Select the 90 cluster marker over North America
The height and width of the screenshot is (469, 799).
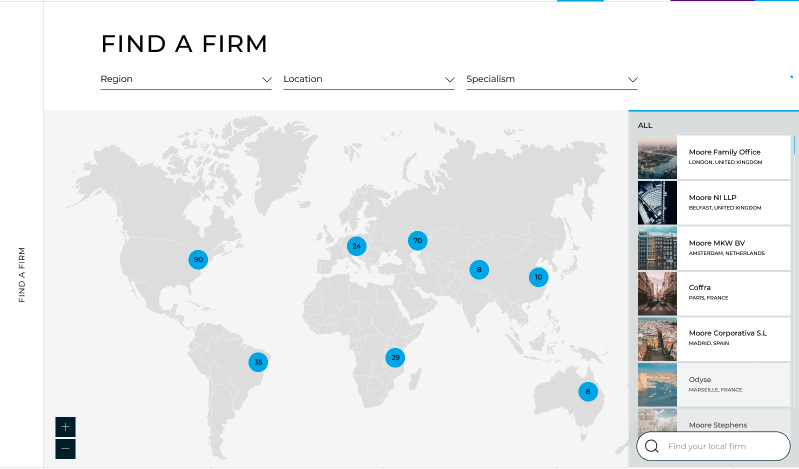[198, 259]
